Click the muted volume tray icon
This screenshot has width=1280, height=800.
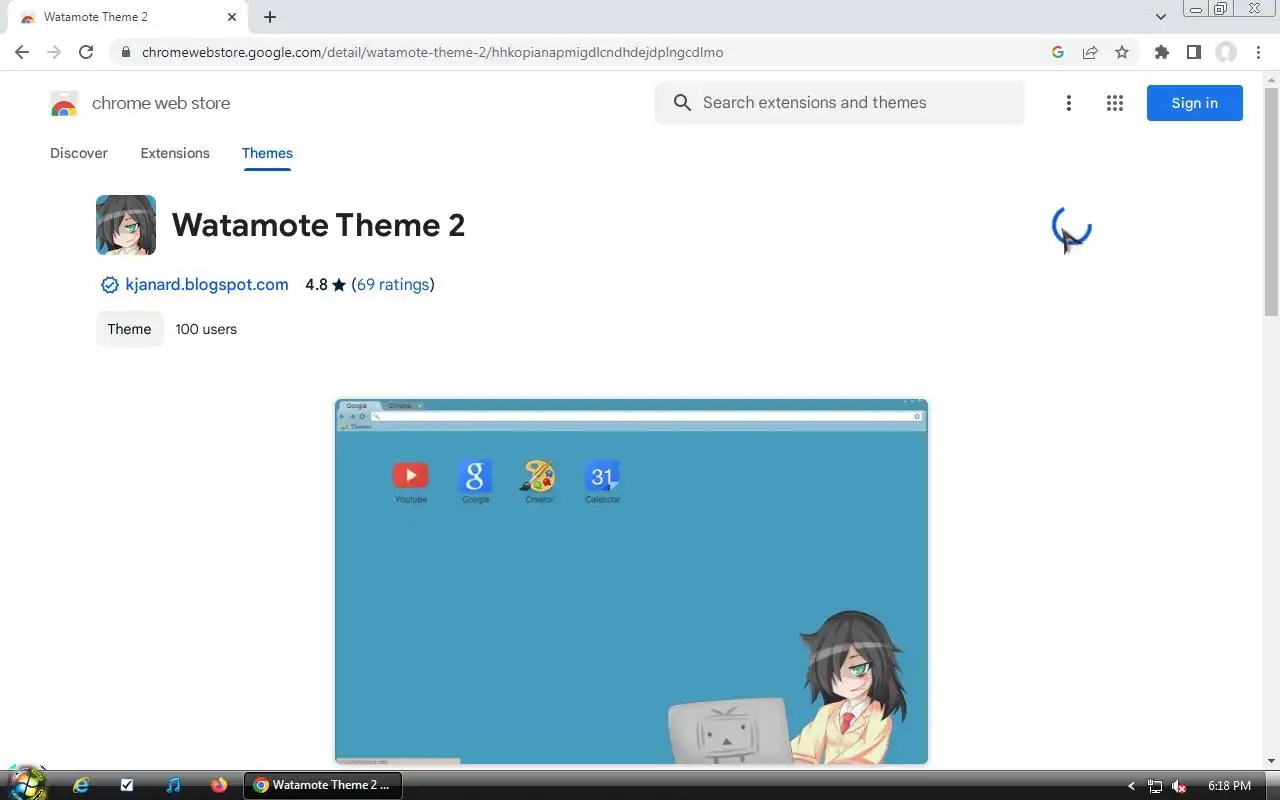click(1179, 786)
